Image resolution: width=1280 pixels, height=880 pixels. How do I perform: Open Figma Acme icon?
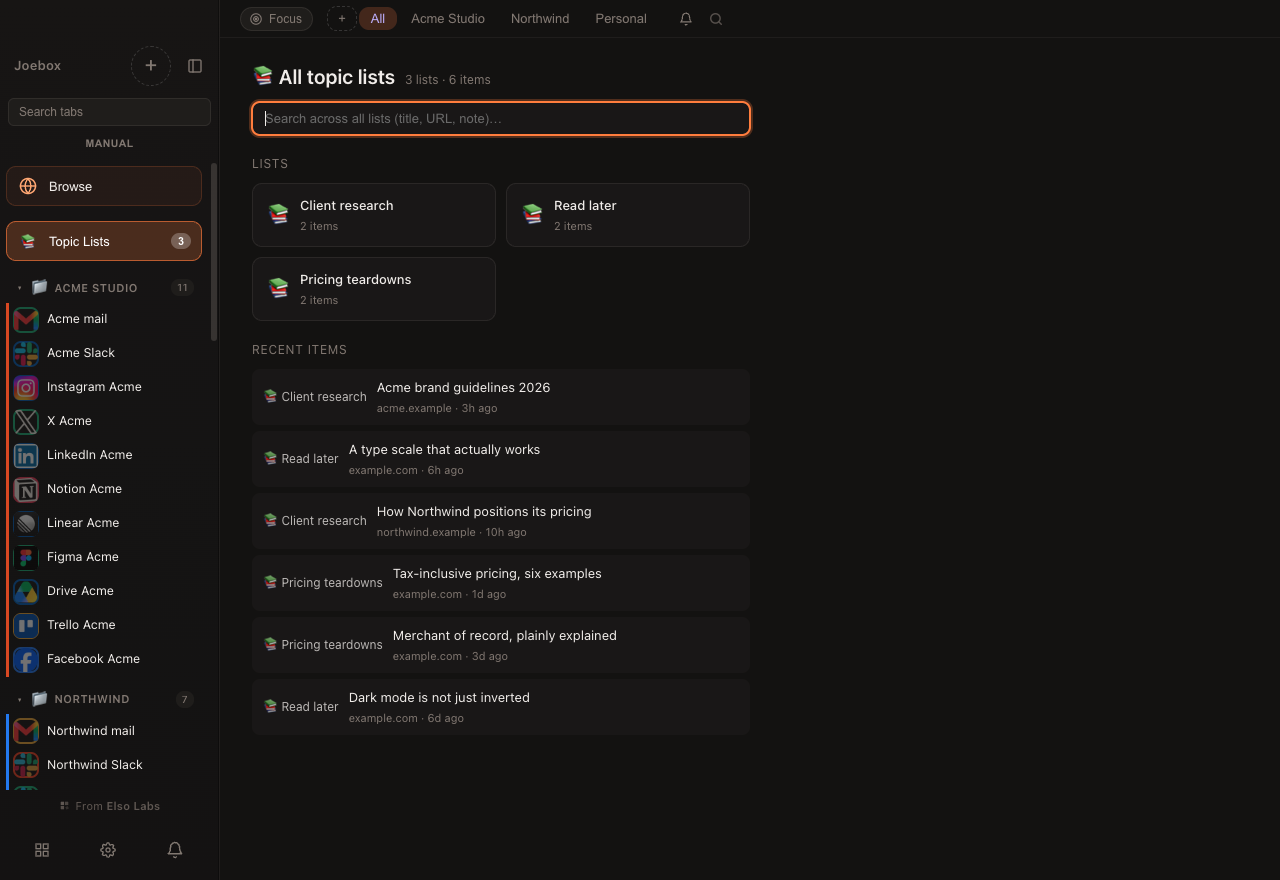coord(26,557)
